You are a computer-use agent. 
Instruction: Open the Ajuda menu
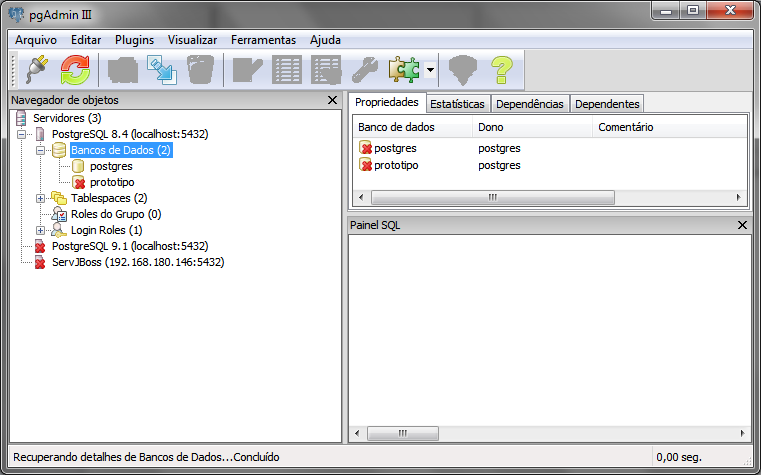tap(325, 40)
